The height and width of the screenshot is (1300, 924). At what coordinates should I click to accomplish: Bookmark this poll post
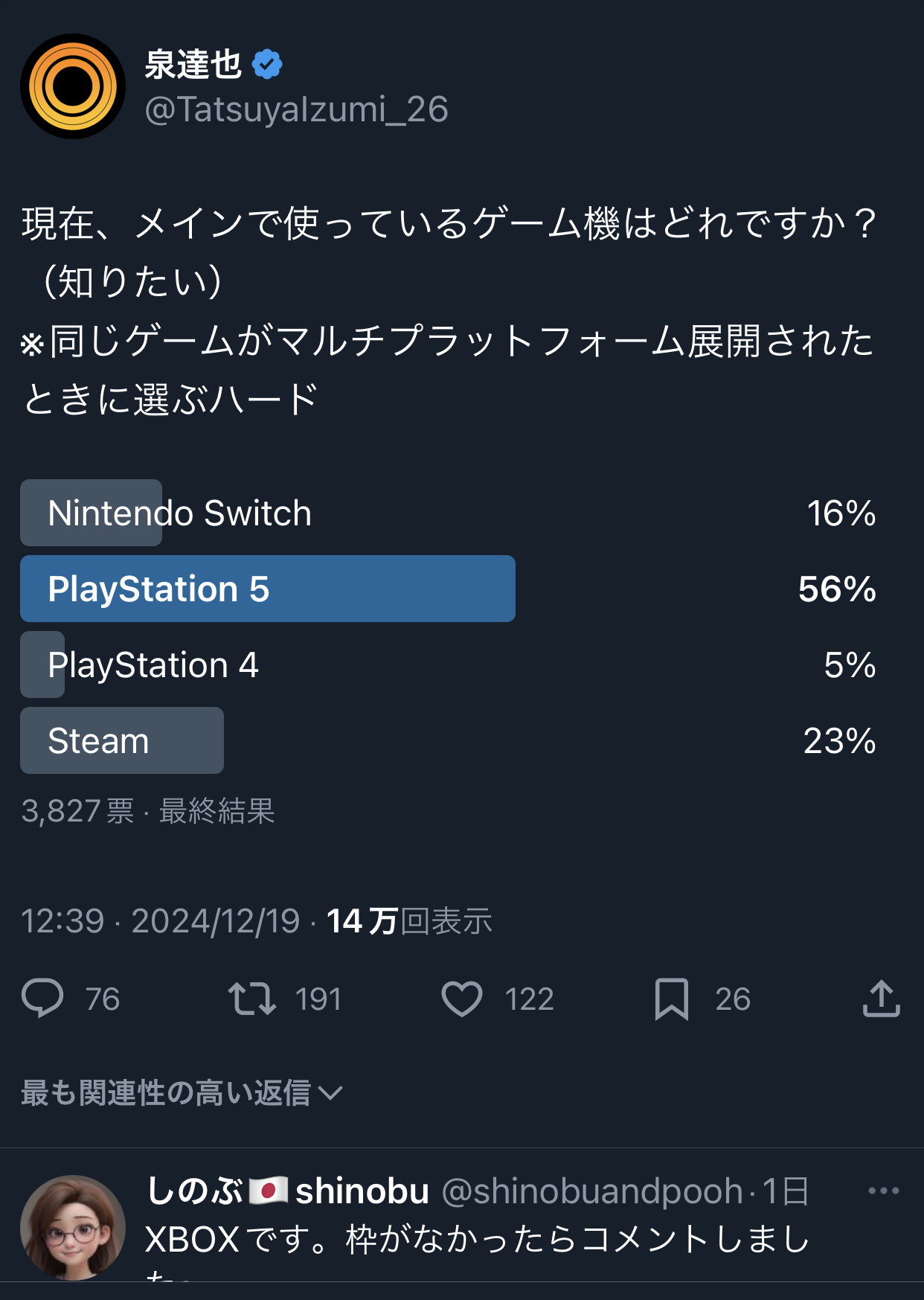pyautogui.click(x=671, y=999)
